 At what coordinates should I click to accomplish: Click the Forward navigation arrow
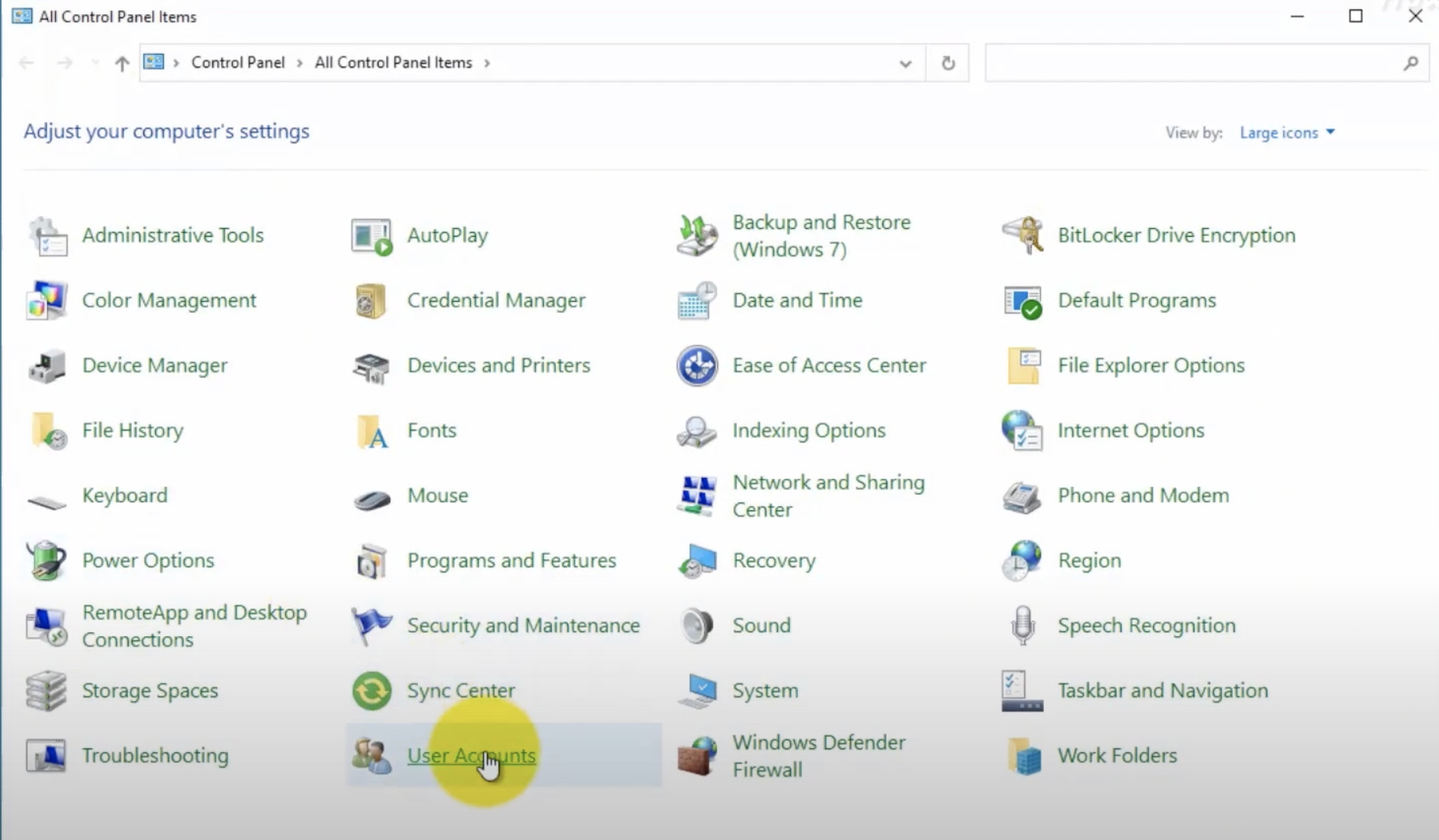(x=65, y=63)
